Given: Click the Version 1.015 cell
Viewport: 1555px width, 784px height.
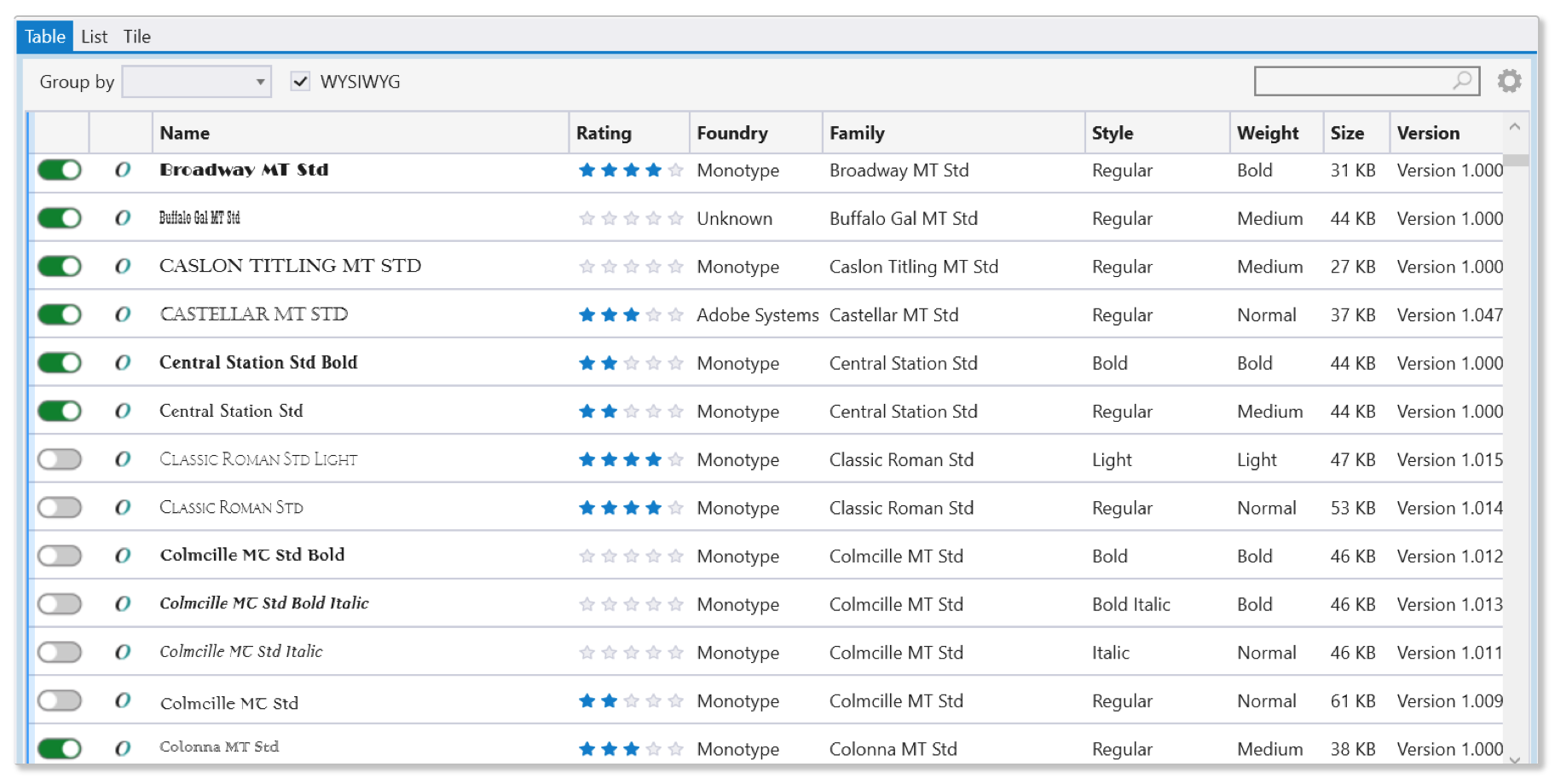Looking at the screenshot, I should tap(1449, 460).
